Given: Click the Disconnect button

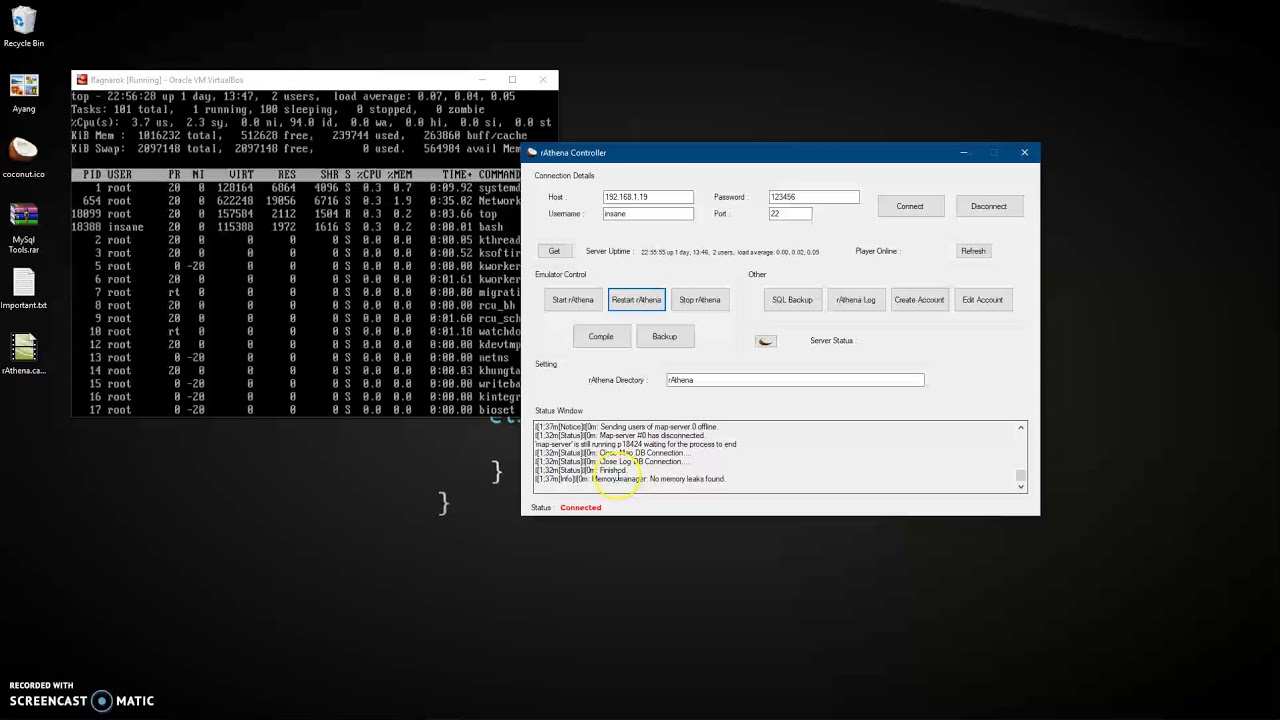Looking at the screenshot, I should coord(989,206).
